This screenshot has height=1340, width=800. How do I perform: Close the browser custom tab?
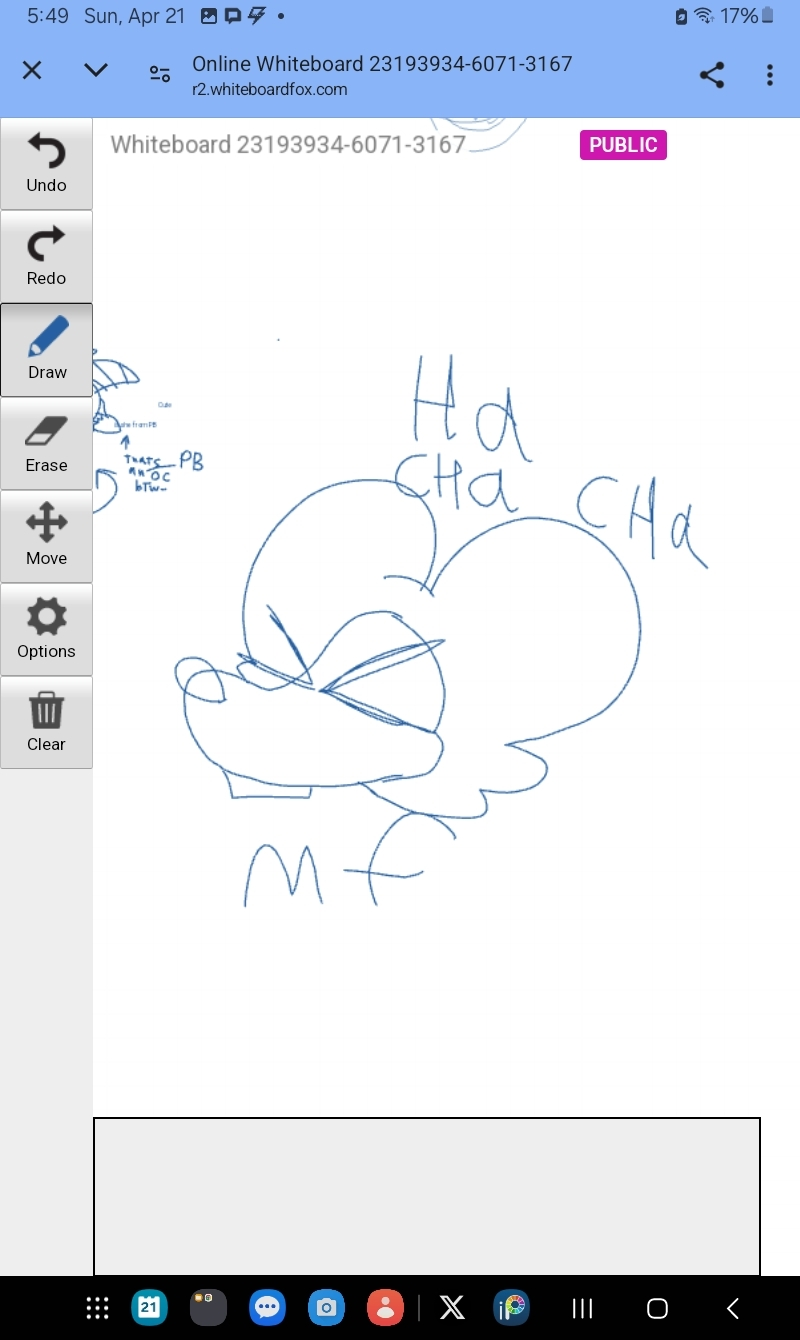point(32,71)
